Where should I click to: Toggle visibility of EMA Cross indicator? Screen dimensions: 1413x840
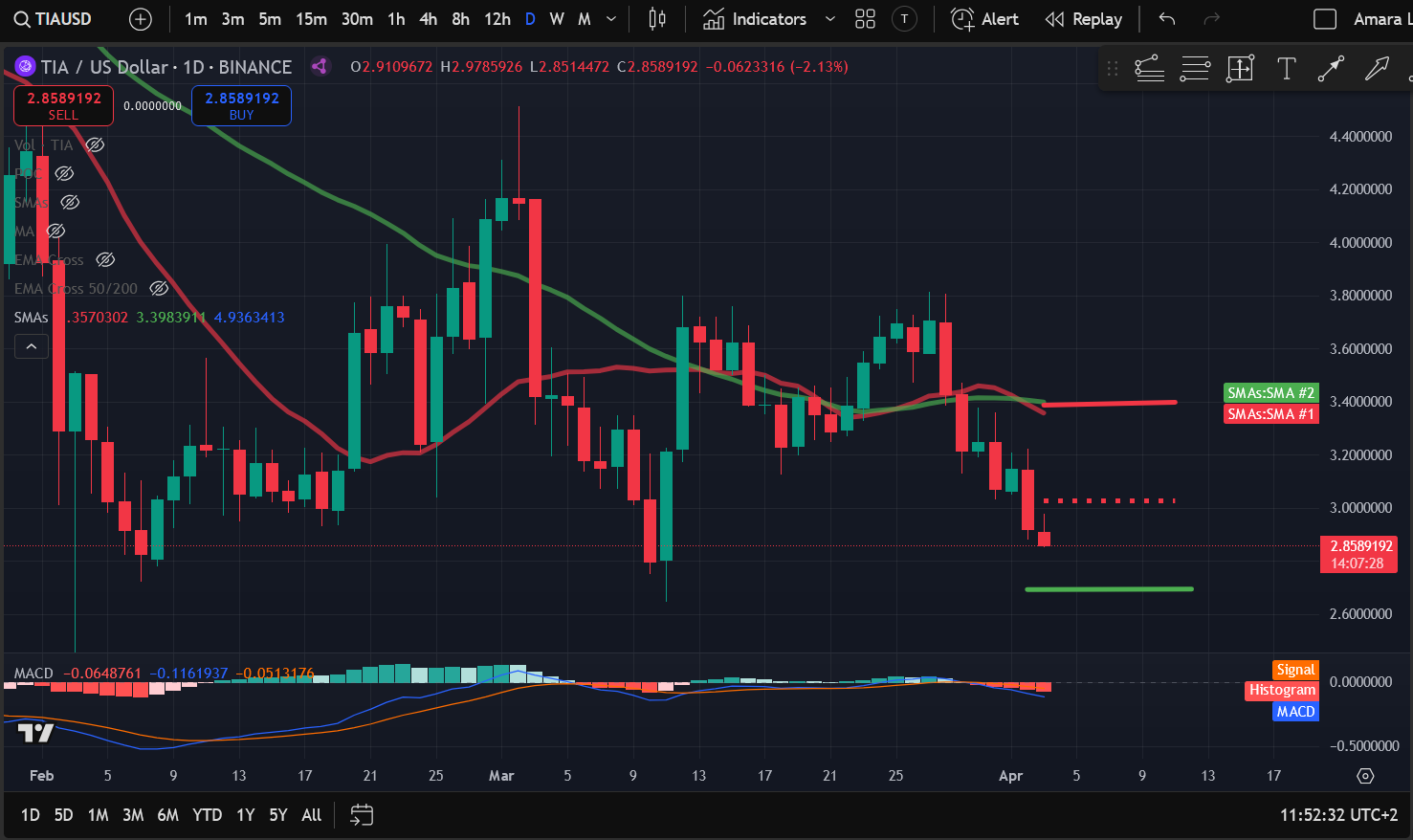pos(105,259)
